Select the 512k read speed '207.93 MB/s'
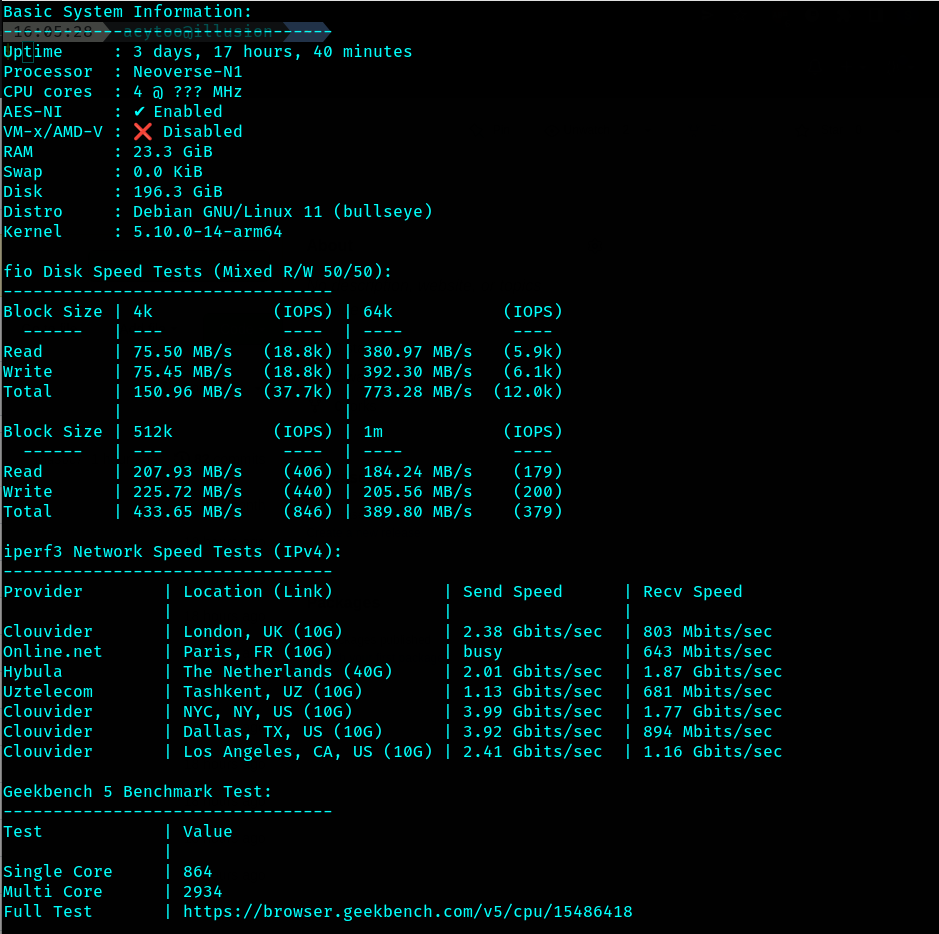Image resolution: width=939 pixels, height=934 pixels. click(187, 472)
